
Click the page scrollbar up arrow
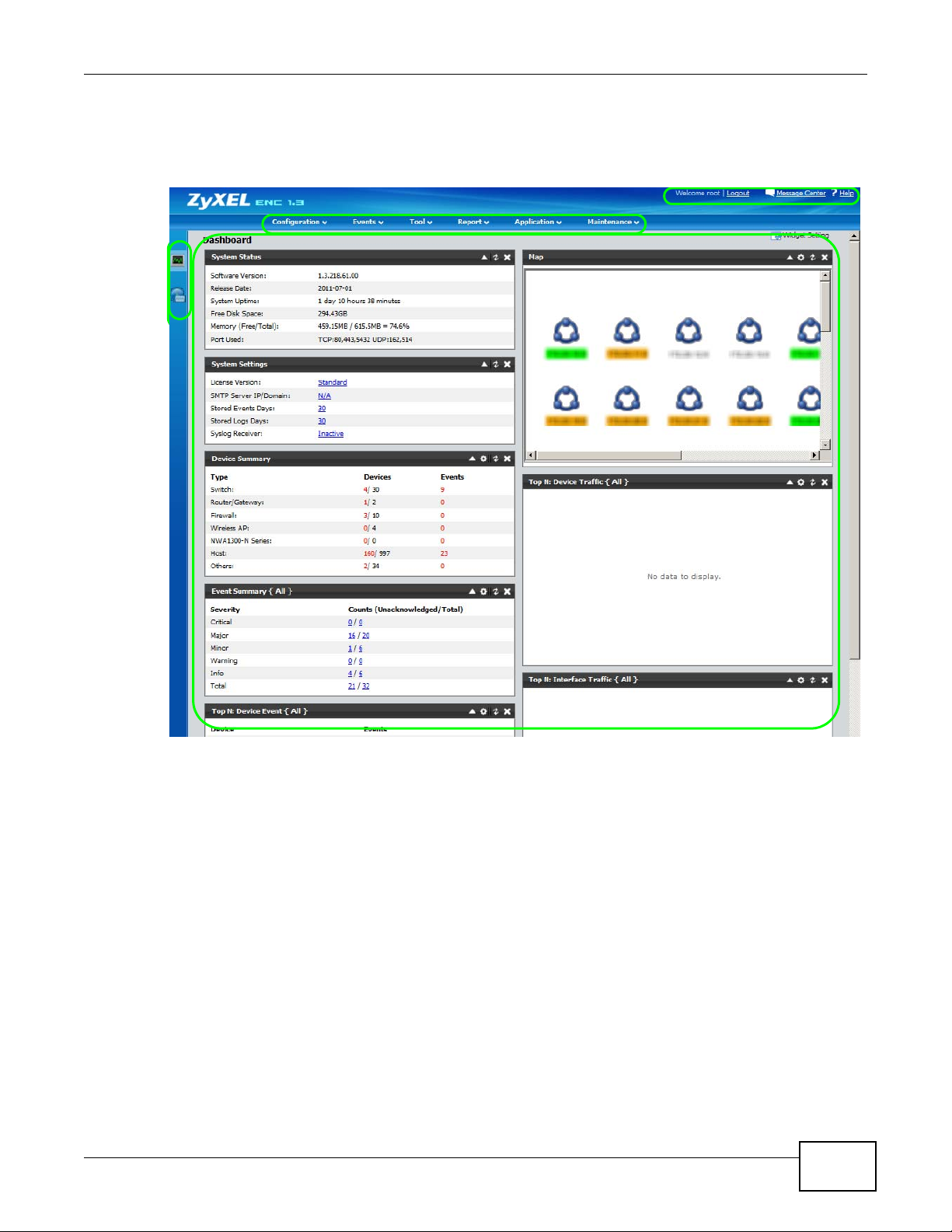[855, 236]
